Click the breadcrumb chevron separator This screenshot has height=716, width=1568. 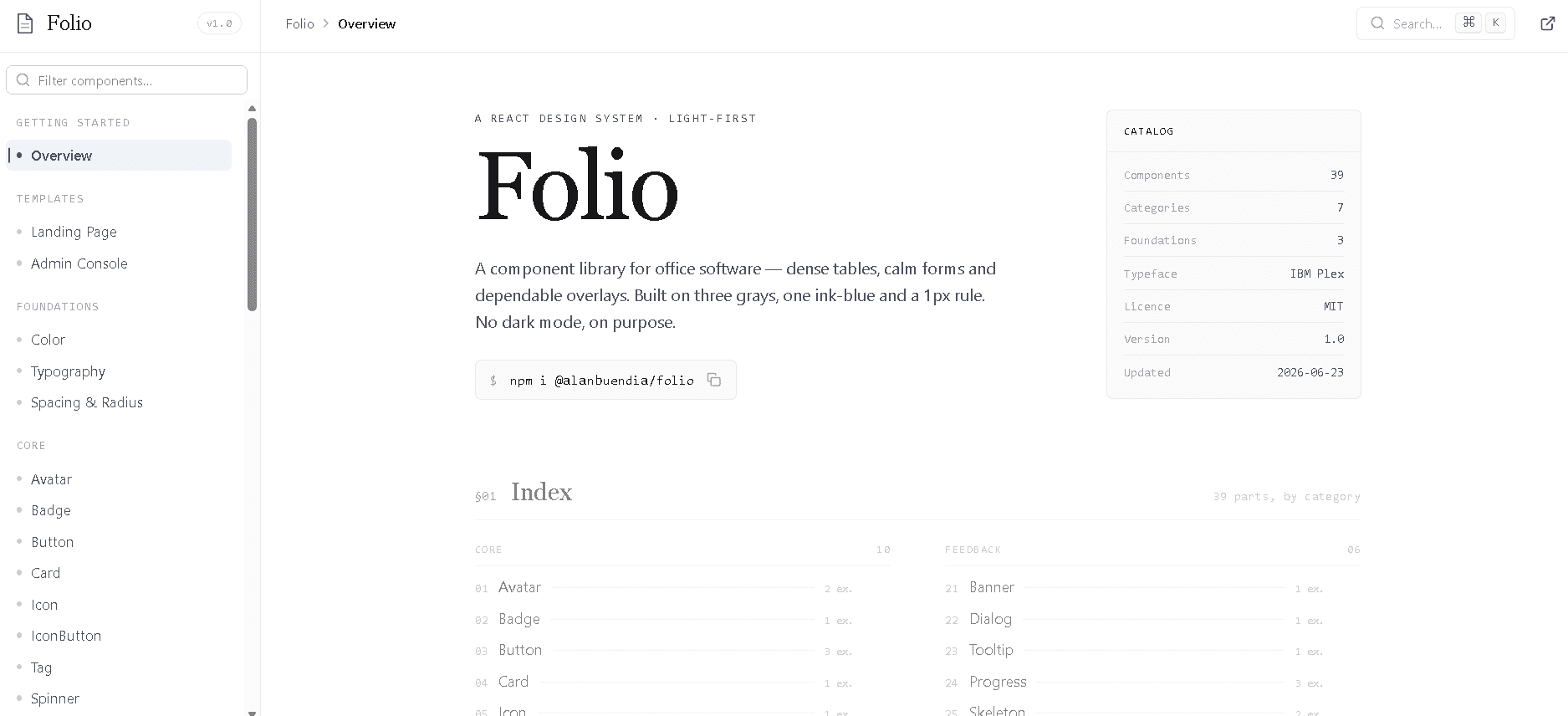click(x=326, y=23)
